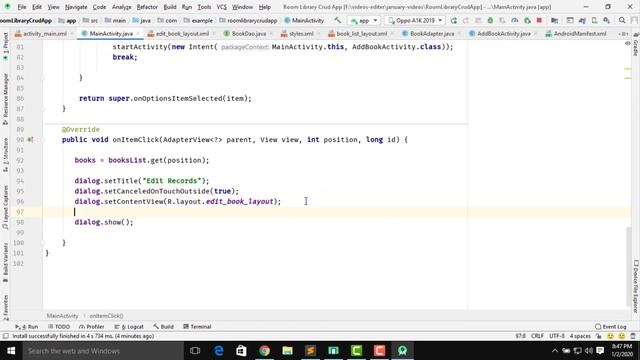Open the Terminal tool window
This screenshot has width=640, height=360.
point(197,327)
